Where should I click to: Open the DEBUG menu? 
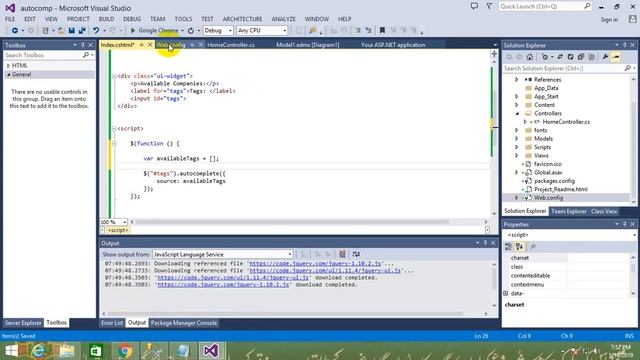tap(132, 19)
